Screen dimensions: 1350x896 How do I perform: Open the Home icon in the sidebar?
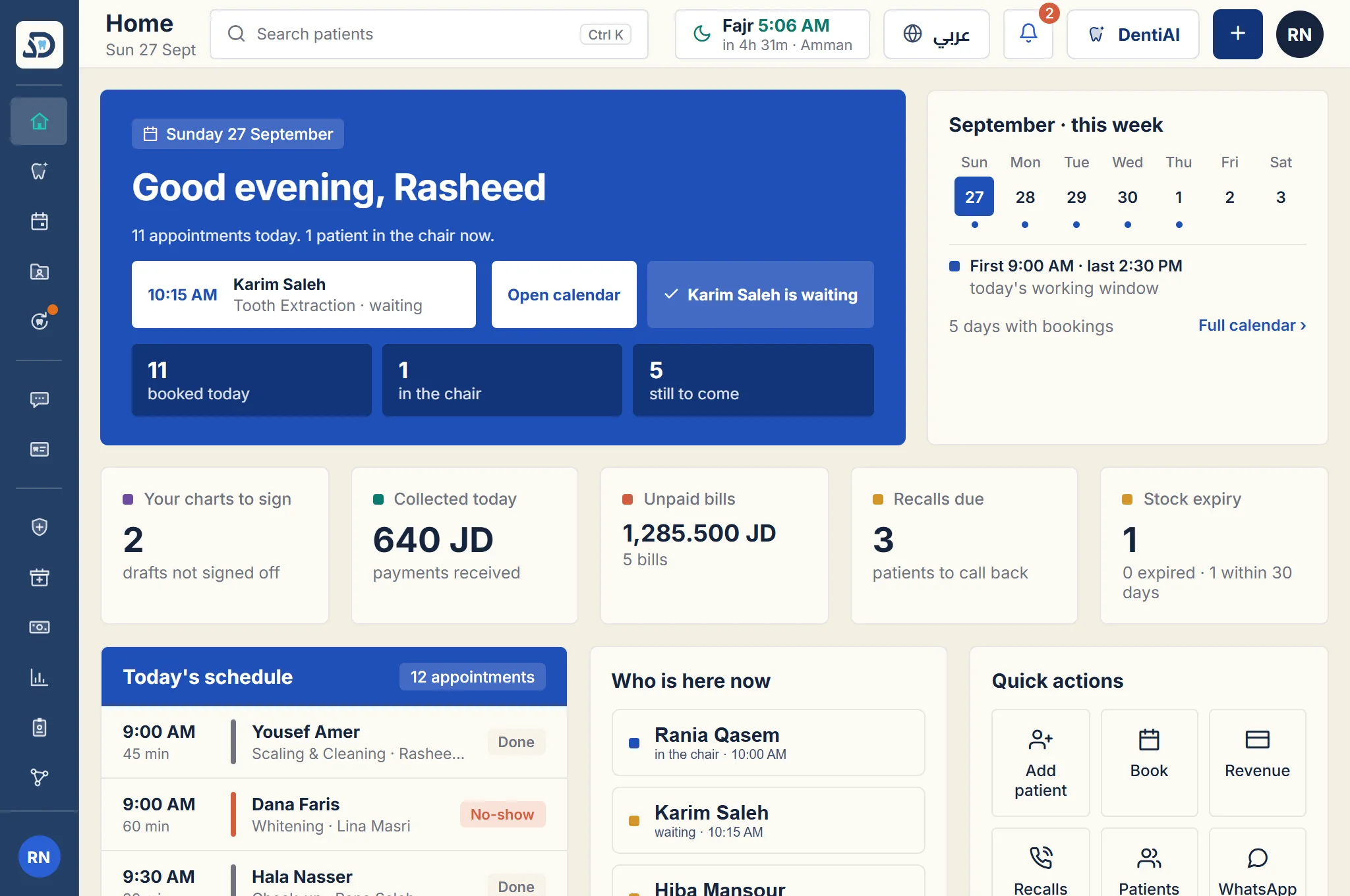(x=39, y=121)
